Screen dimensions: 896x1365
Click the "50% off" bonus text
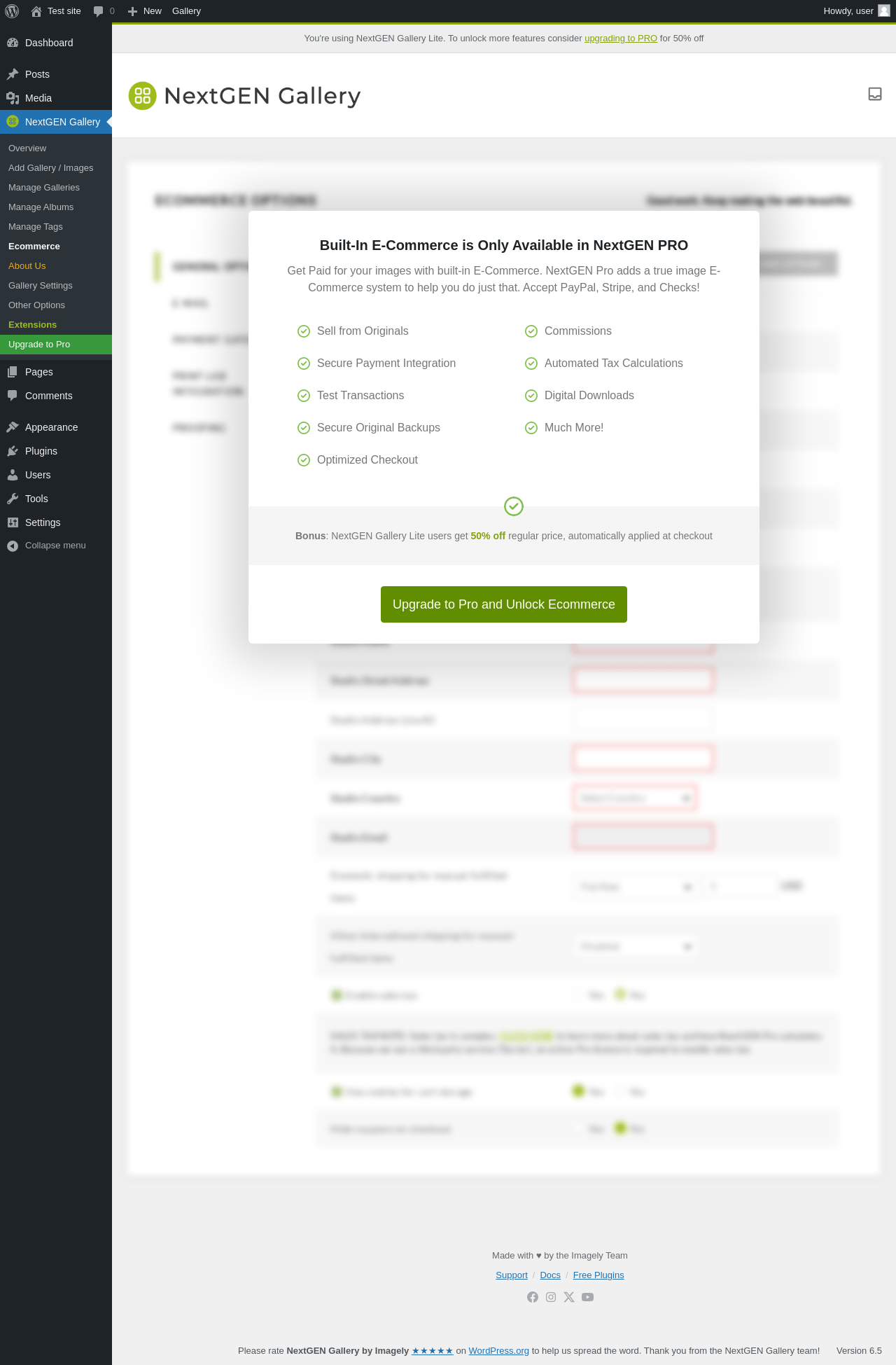(x=488, y=536)
